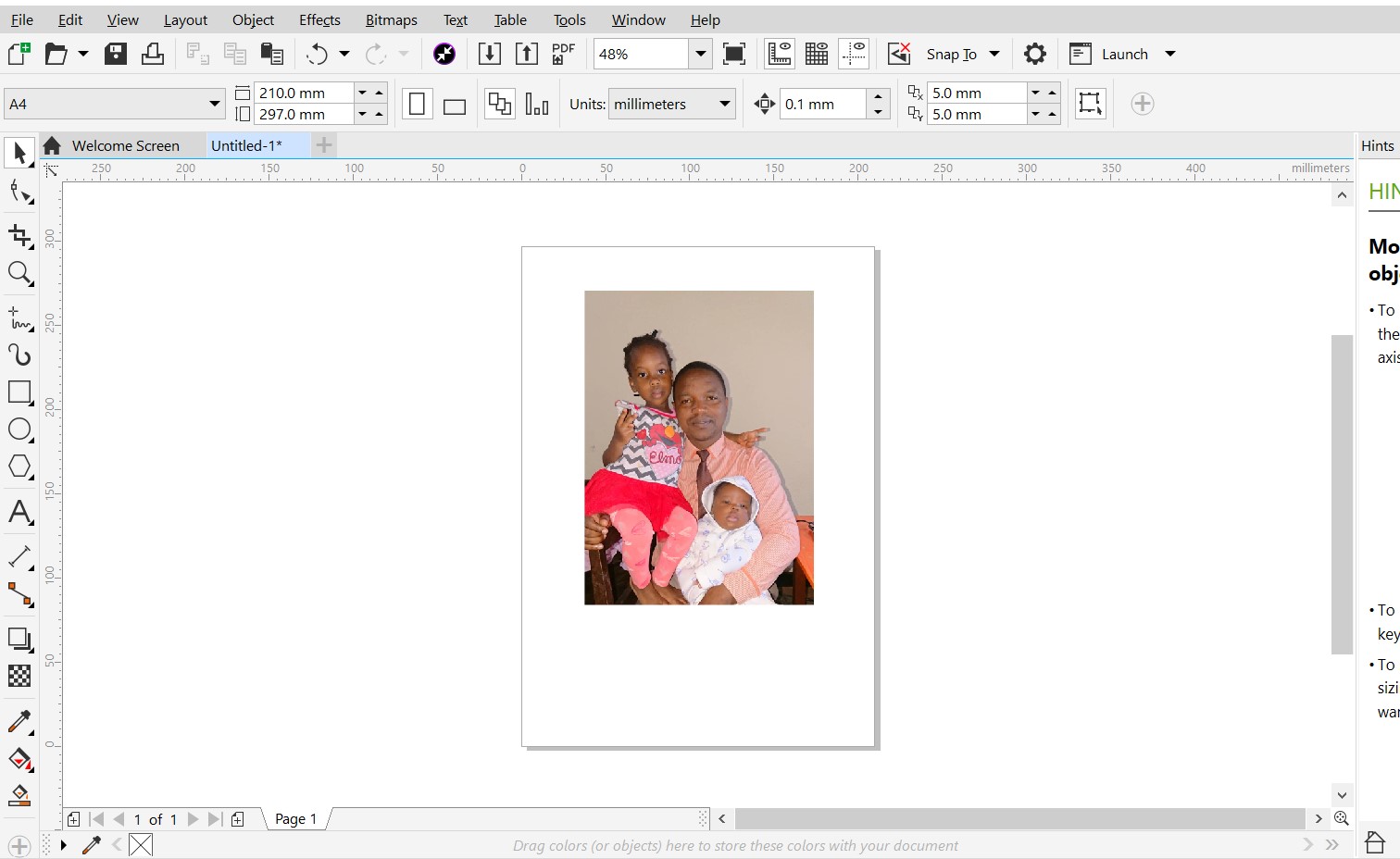
Task: Increase the nudge distance value
Action: [x=878, y=96]
